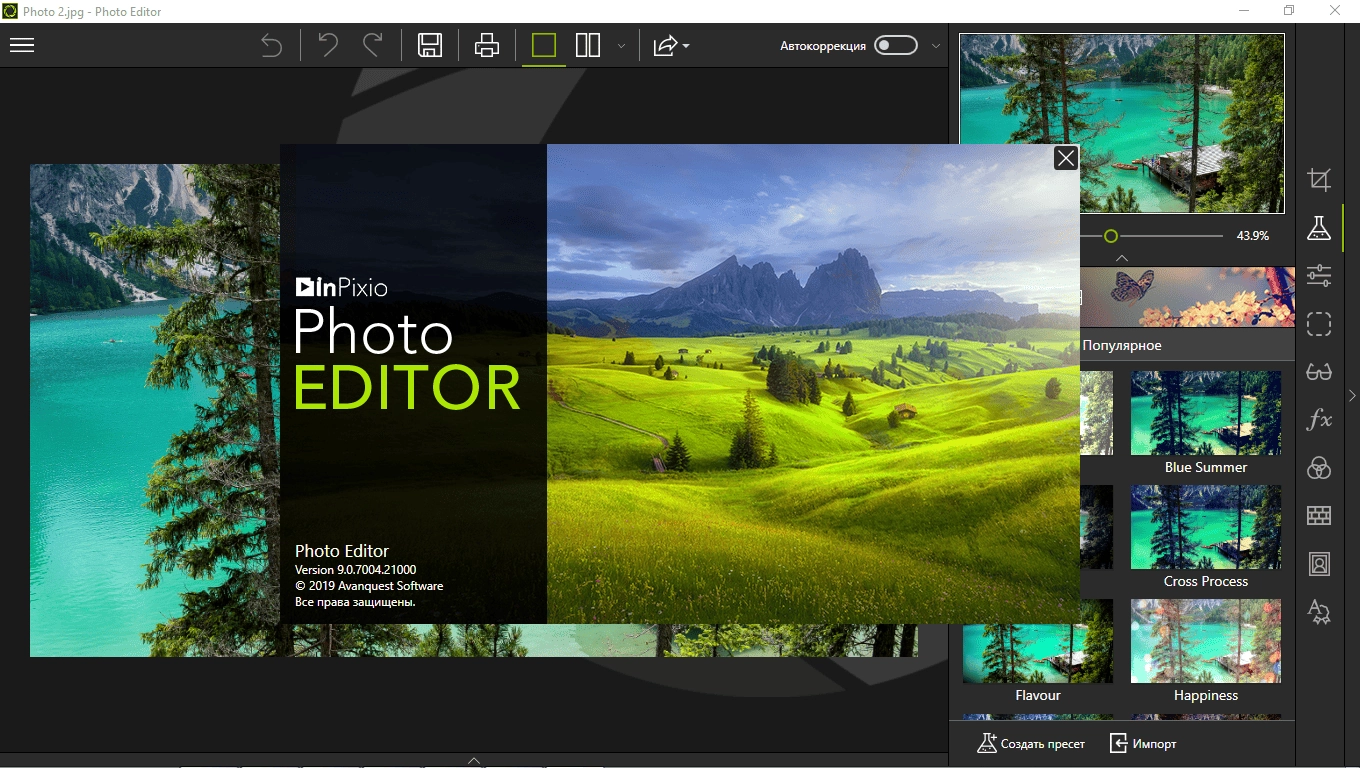Expand Автокоррекция options arrow

(936, 46)
